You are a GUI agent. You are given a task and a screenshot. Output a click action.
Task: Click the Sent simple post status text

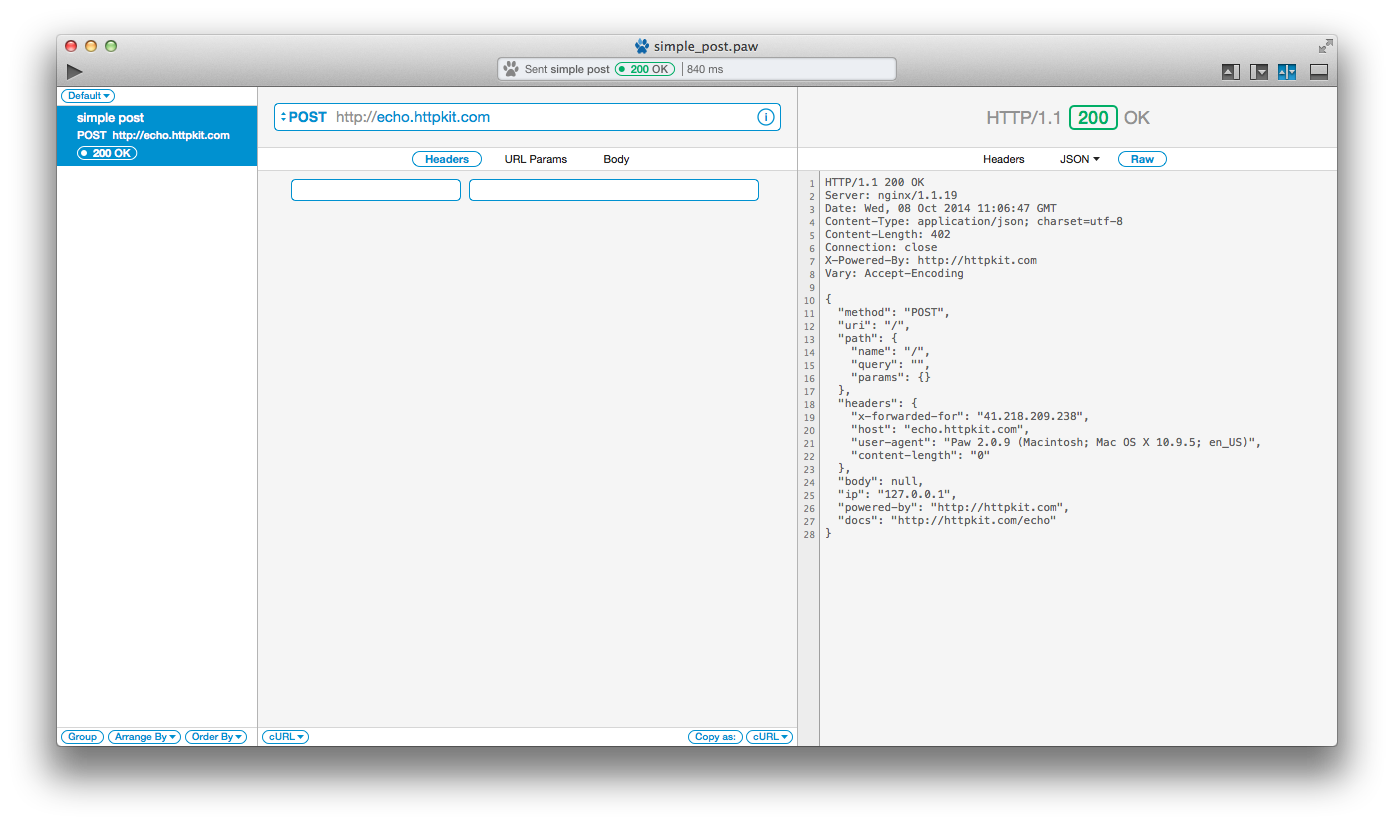[x=567, y=69]
